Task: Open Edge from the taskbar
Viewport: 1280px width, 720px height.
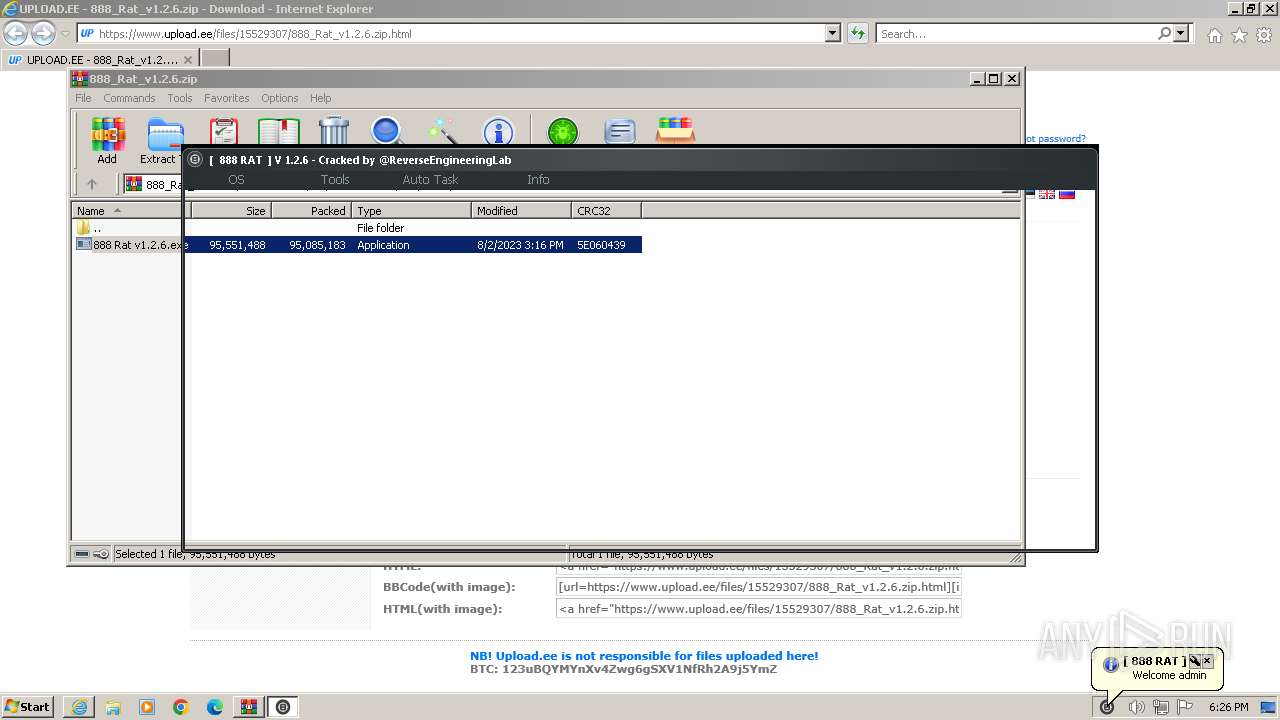Action: point(215,707)
